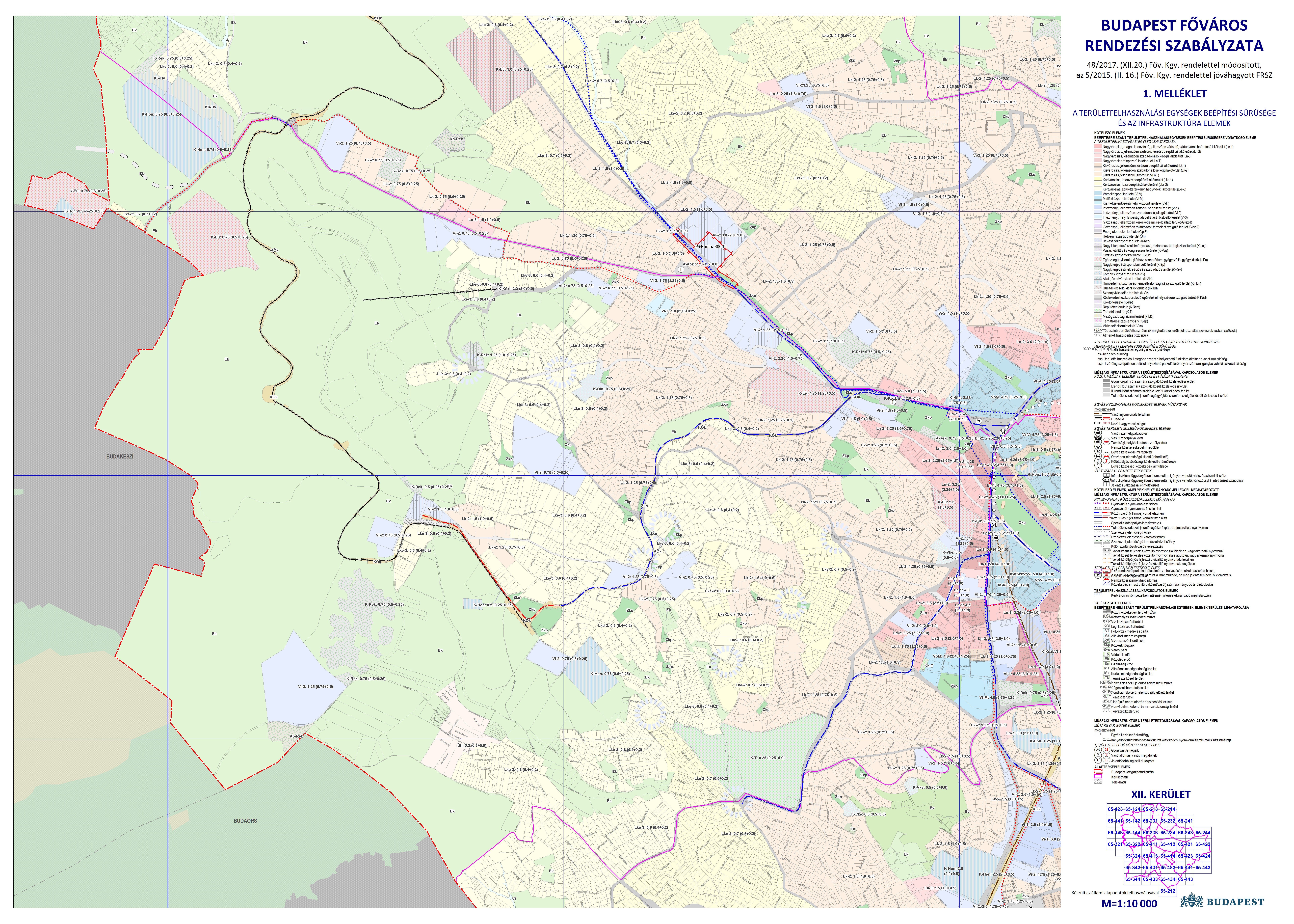Click the Budapest közigazgatási határa legend line

(x=1098, y=771)
